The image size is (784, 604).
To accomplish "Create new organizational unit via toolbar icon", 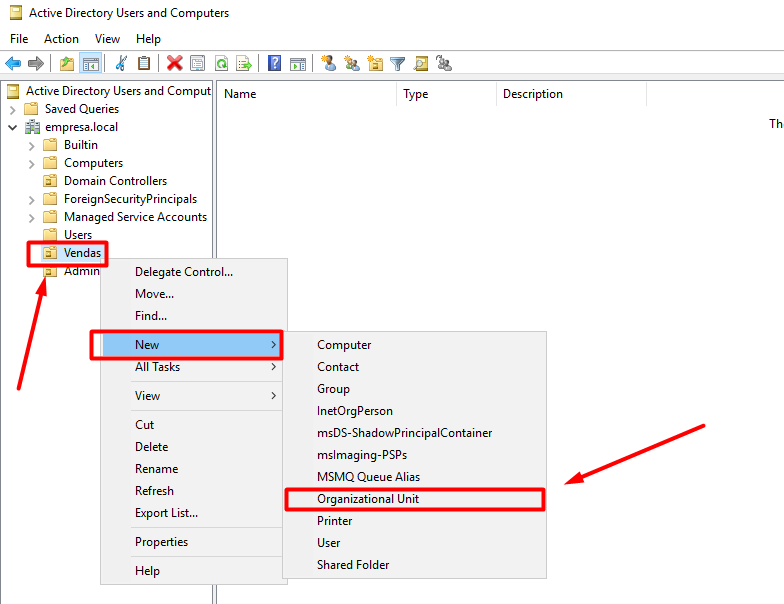I will click(375, 64).
